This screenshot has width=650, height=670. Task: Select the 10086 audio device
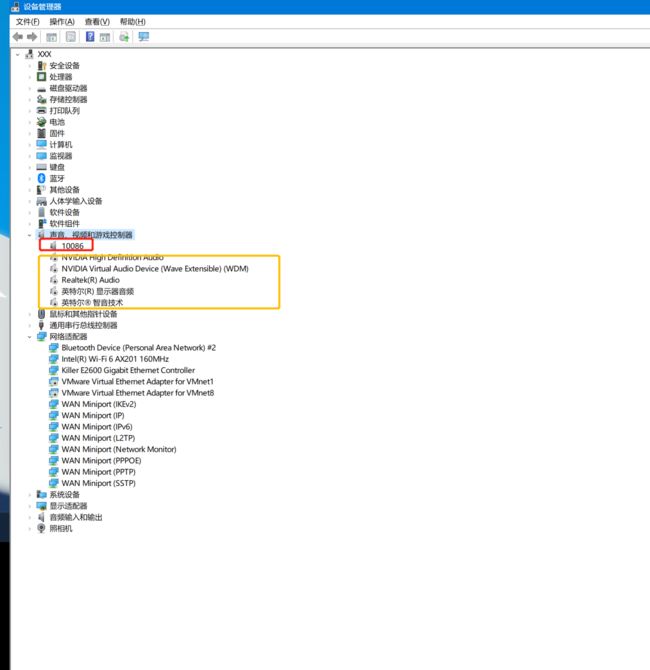(73, 246)
